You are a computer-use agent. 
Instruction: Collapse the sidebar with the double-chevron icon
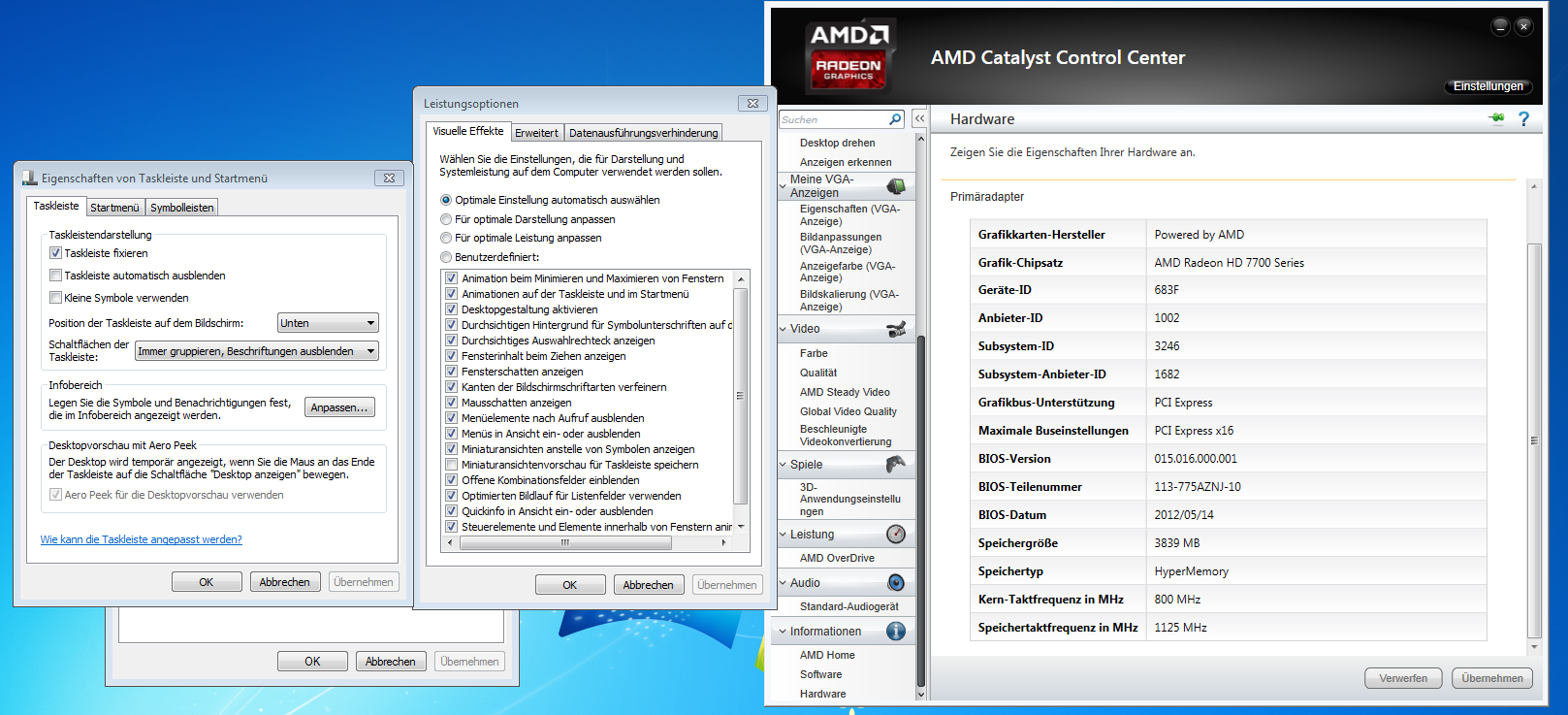coord(919,118)
